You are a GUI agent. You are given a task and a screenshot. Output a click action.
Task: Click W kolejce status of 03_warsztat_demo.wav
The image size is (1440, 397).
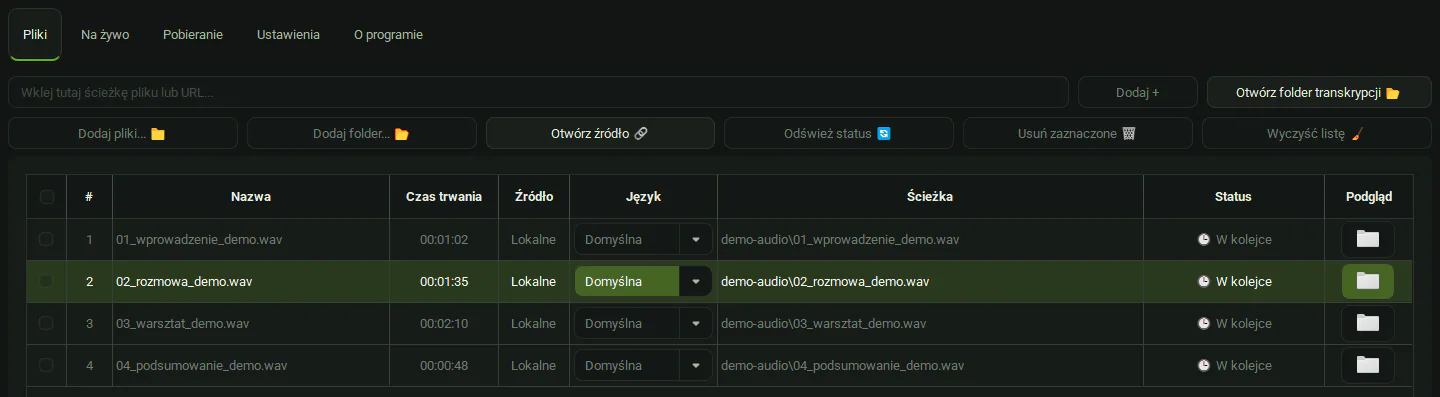[1235, 324]
